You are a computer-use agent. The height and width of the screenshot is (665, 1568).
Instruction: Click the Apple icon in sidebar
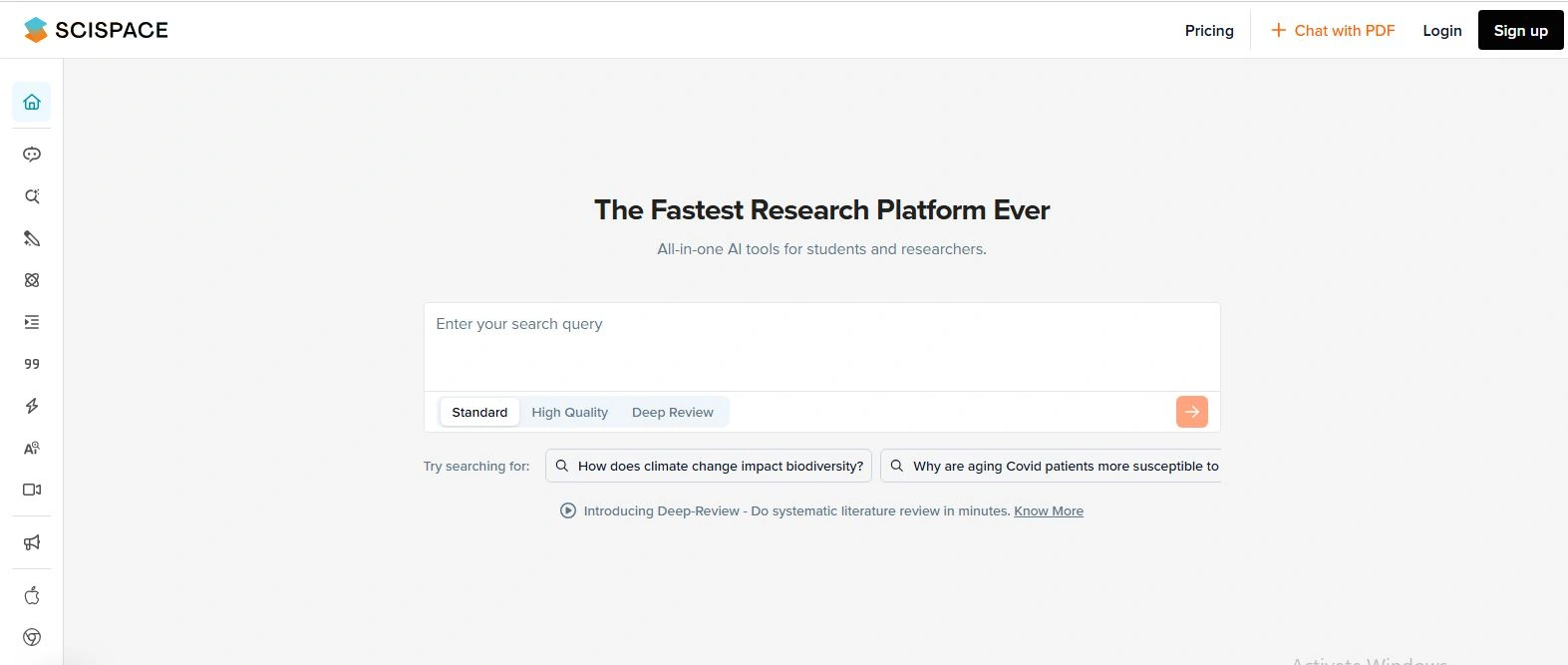click(x=32, y=595)
